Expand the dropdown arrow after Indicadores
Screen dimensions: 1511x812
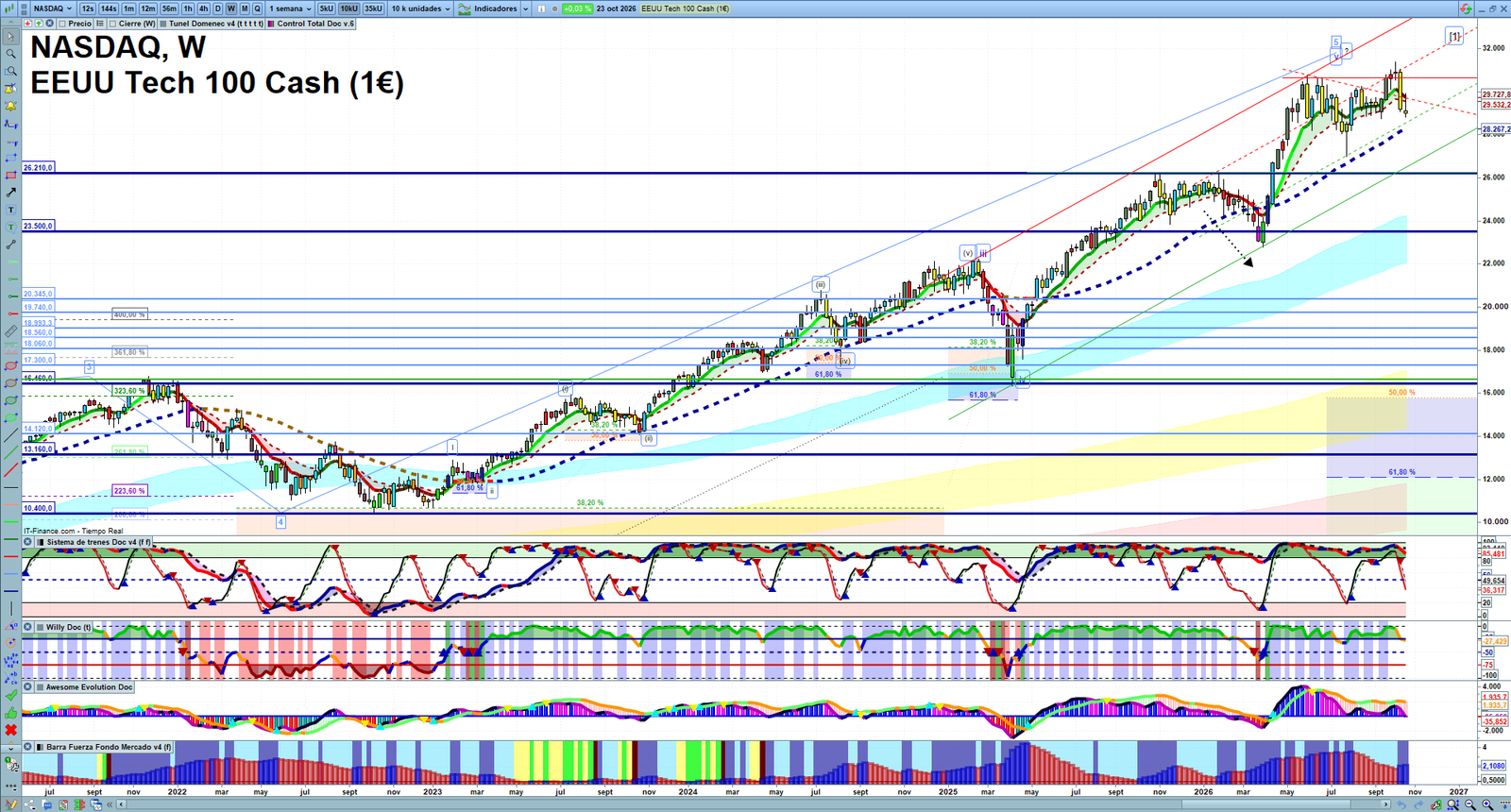pos(525,8)
